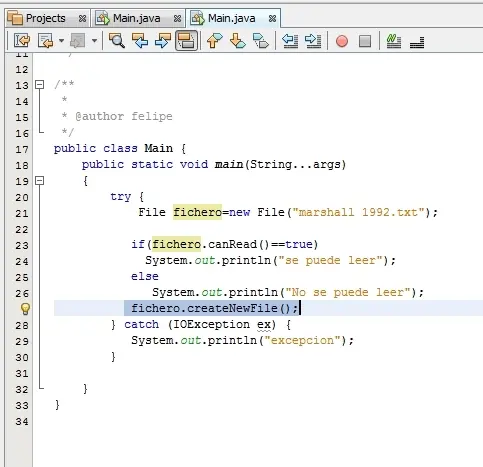Viewport: 483px width, 467px height.
Task: Click the Find Selection magnifier icon
Action: click(x=117, y=41)
